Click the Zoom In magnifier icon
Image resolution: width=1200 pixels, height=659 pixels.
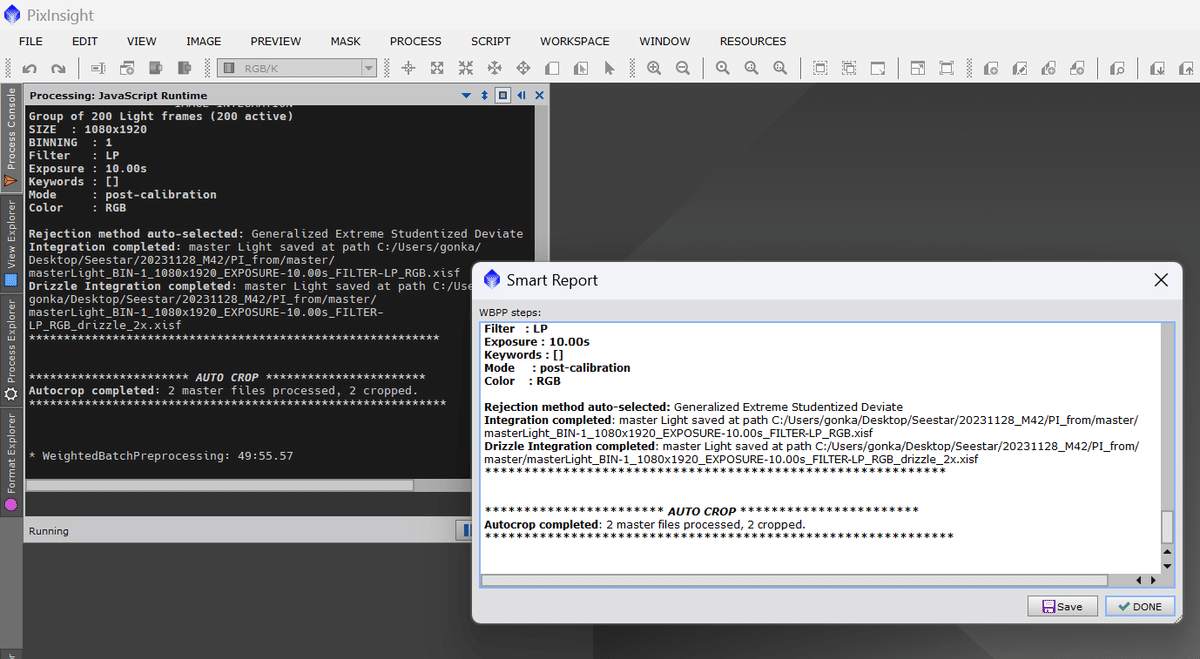pyautogui.click(x=653, y=68)
